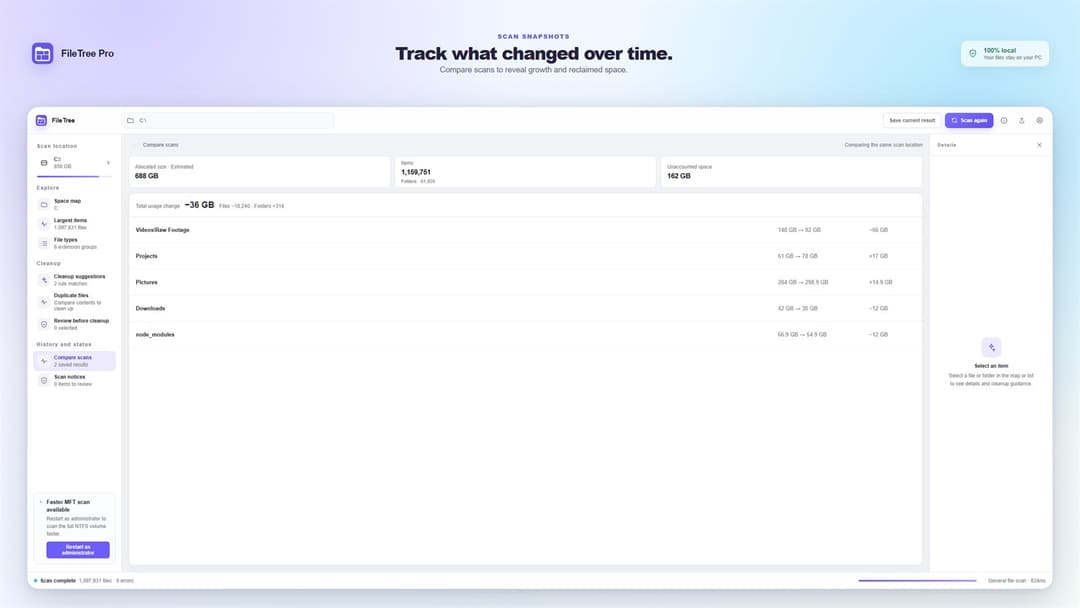This screenshot has width=1080, height=608.
Task: Select the Projects row
Action: point(526,256)
